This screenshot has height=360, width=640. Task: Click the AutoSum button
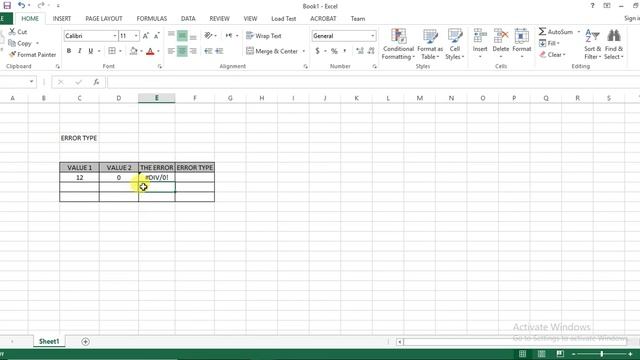click(x=556, y=31)
